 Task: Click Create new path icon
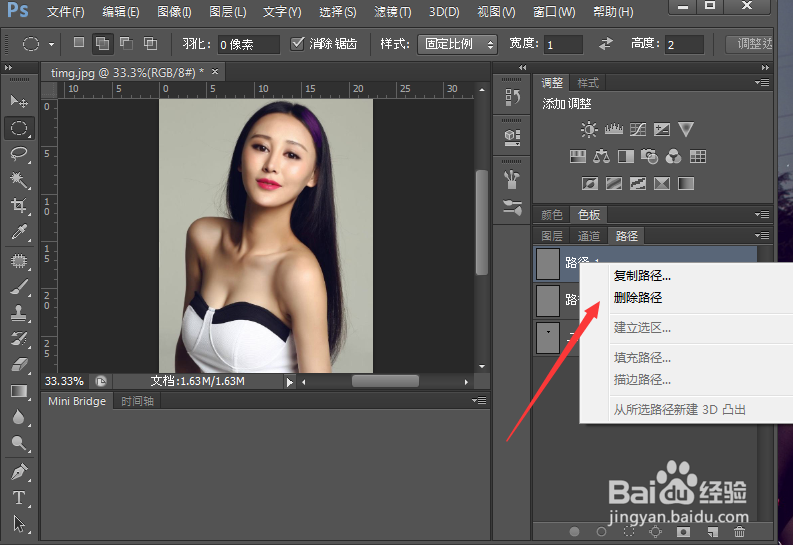(x=713, y=531)
